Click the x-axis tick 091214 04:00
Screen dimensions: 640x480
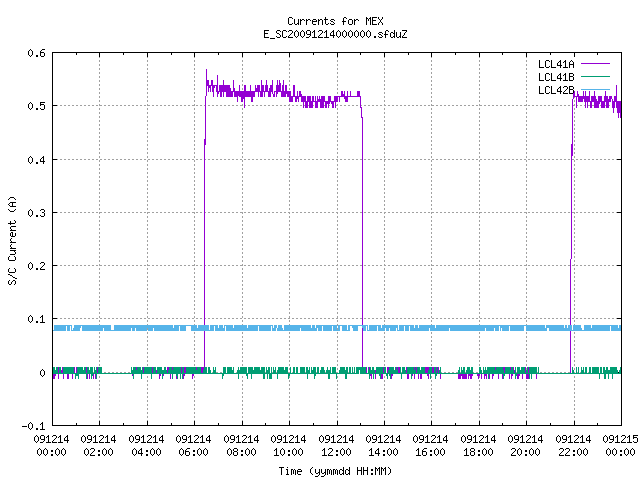tap(146, 446)
